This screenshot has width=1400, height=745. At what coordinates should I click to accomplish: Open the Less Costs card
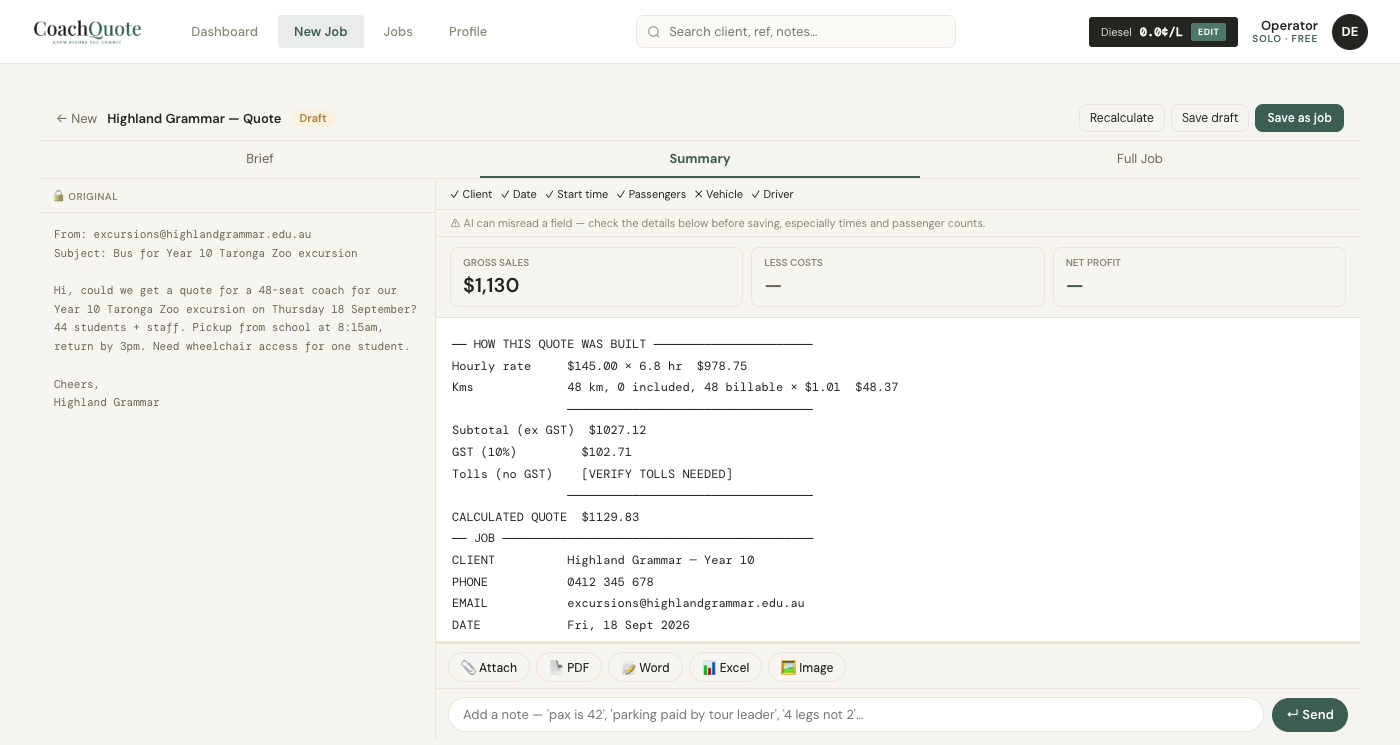tap(898, 277)
